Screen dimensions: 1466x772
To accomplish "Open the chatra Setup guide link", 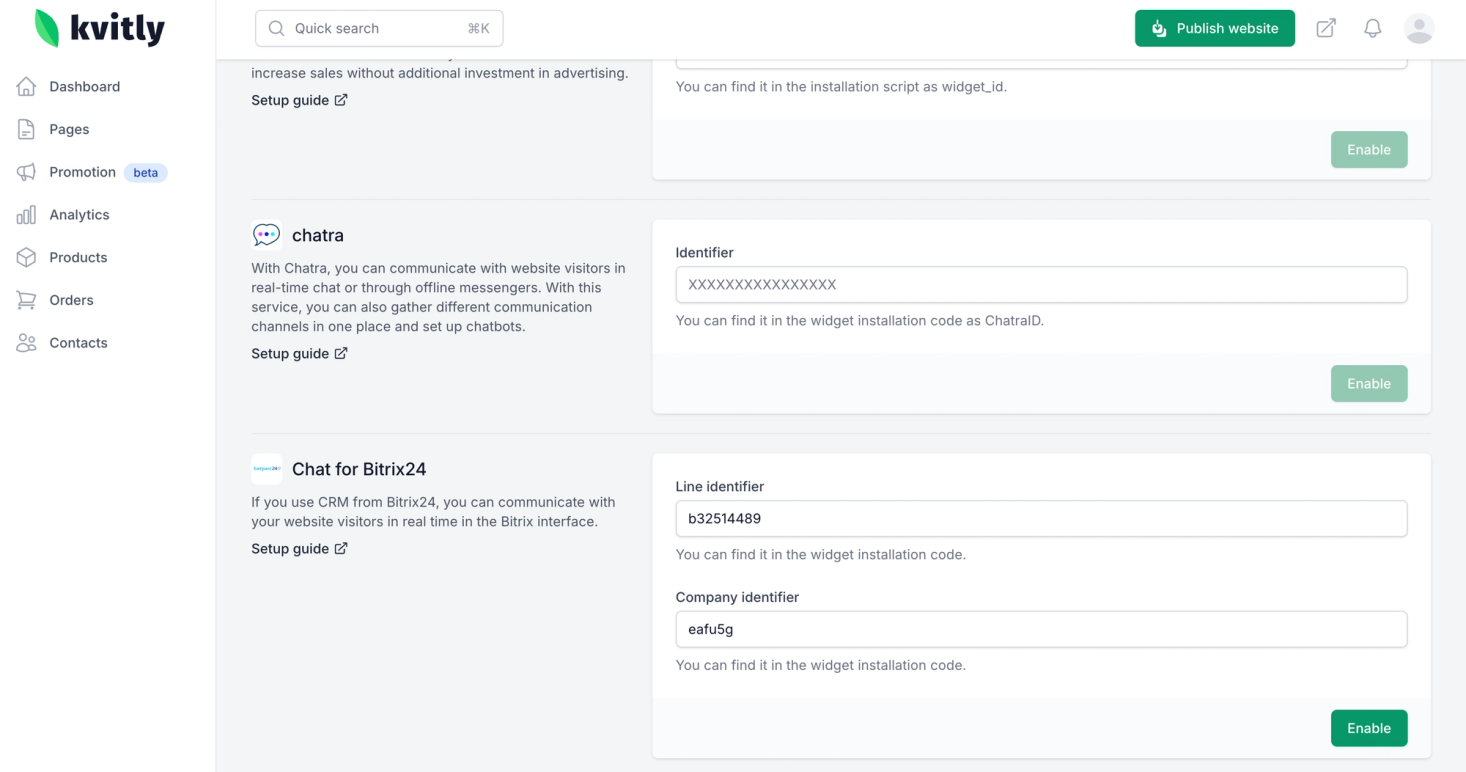I will (x=299, y=354).
